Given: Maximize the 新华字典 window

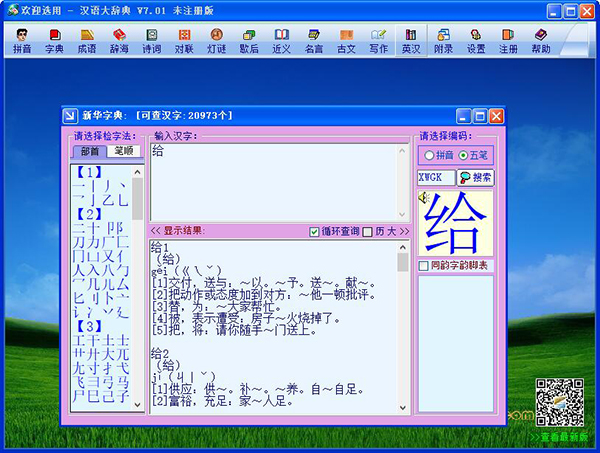Looking at the screenshot, I should point(480,116).
